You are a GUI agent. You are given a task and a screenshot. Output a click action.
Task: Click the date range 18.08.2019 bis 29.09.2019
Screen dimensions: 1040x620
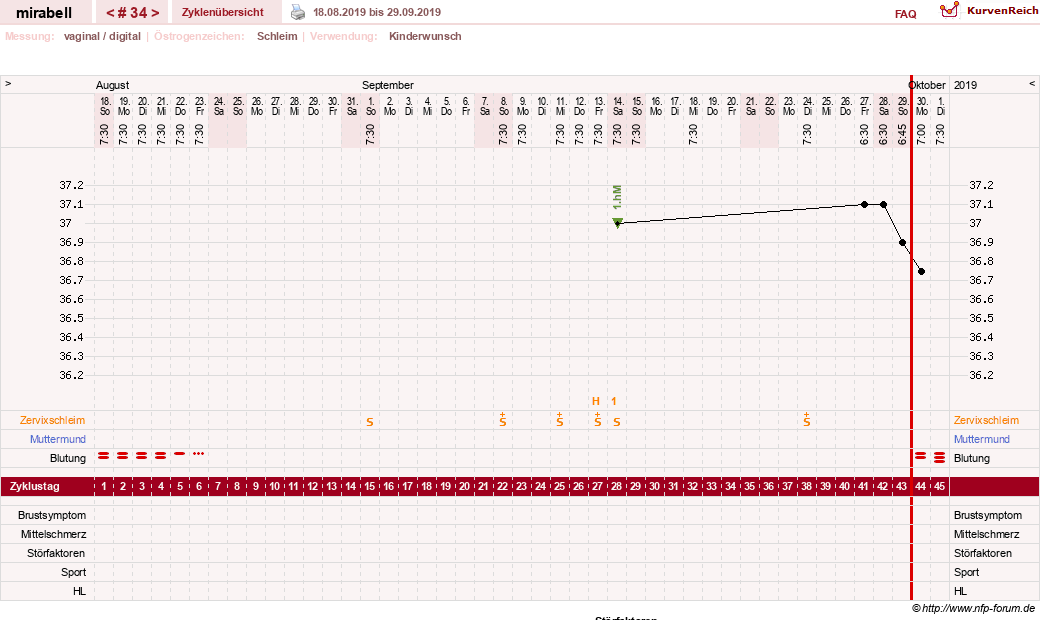coord(377,13)
